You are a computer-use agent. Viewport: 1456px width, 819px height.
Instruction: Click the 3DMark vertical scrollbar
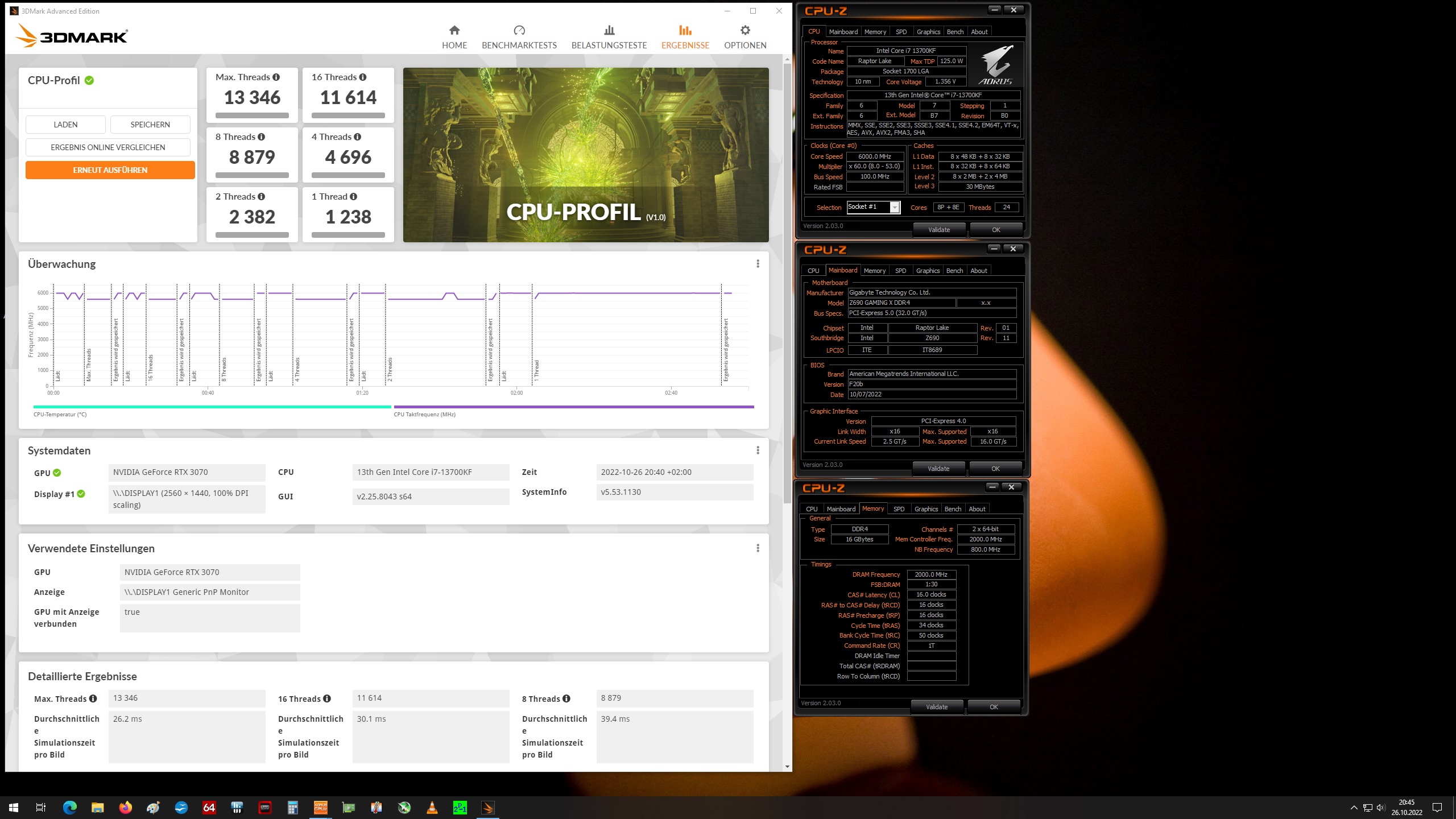pos(787,284)
